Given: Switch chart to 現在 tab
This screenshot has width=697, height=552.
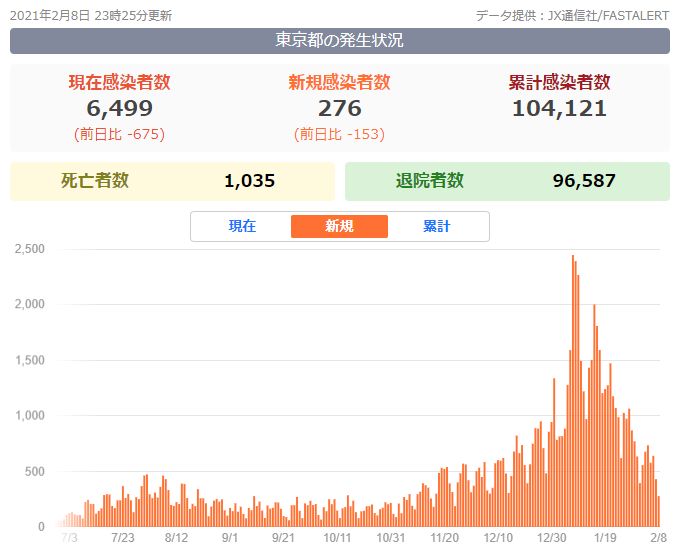Looking at the screenshot, I should pos(242,226).
